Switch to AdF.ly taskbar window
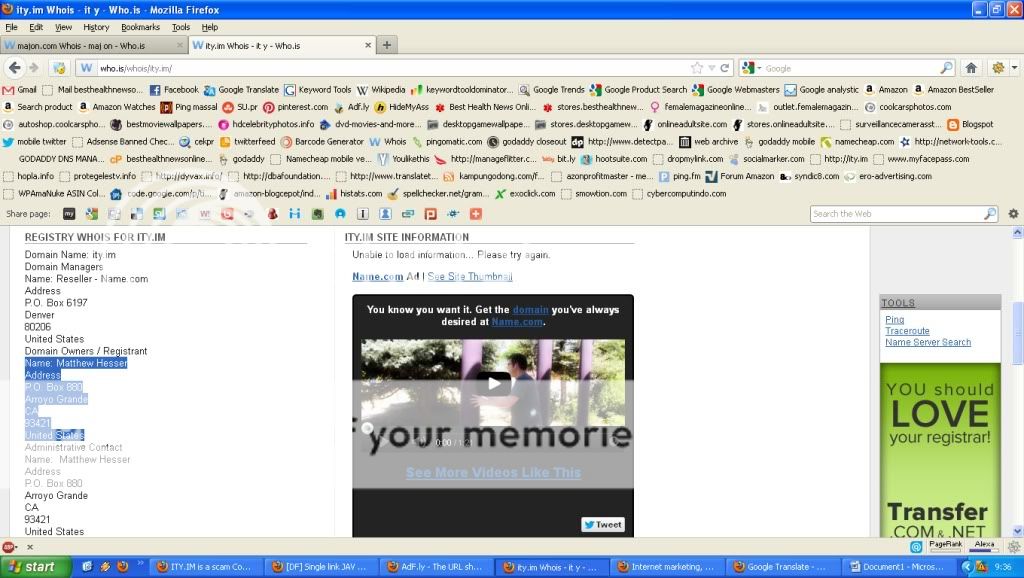1024x578 pixels. [437, 567]
